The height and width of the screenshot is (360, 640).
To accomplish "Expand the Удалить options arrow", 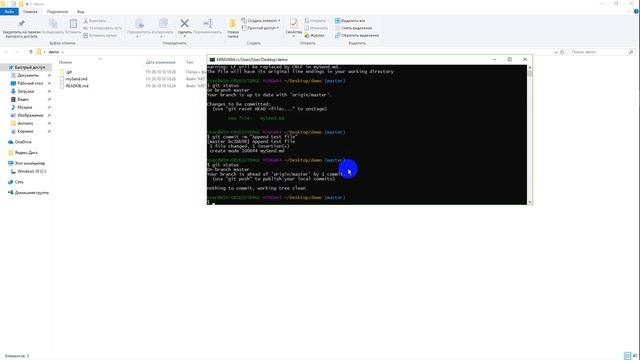I will tap(184, 36).
